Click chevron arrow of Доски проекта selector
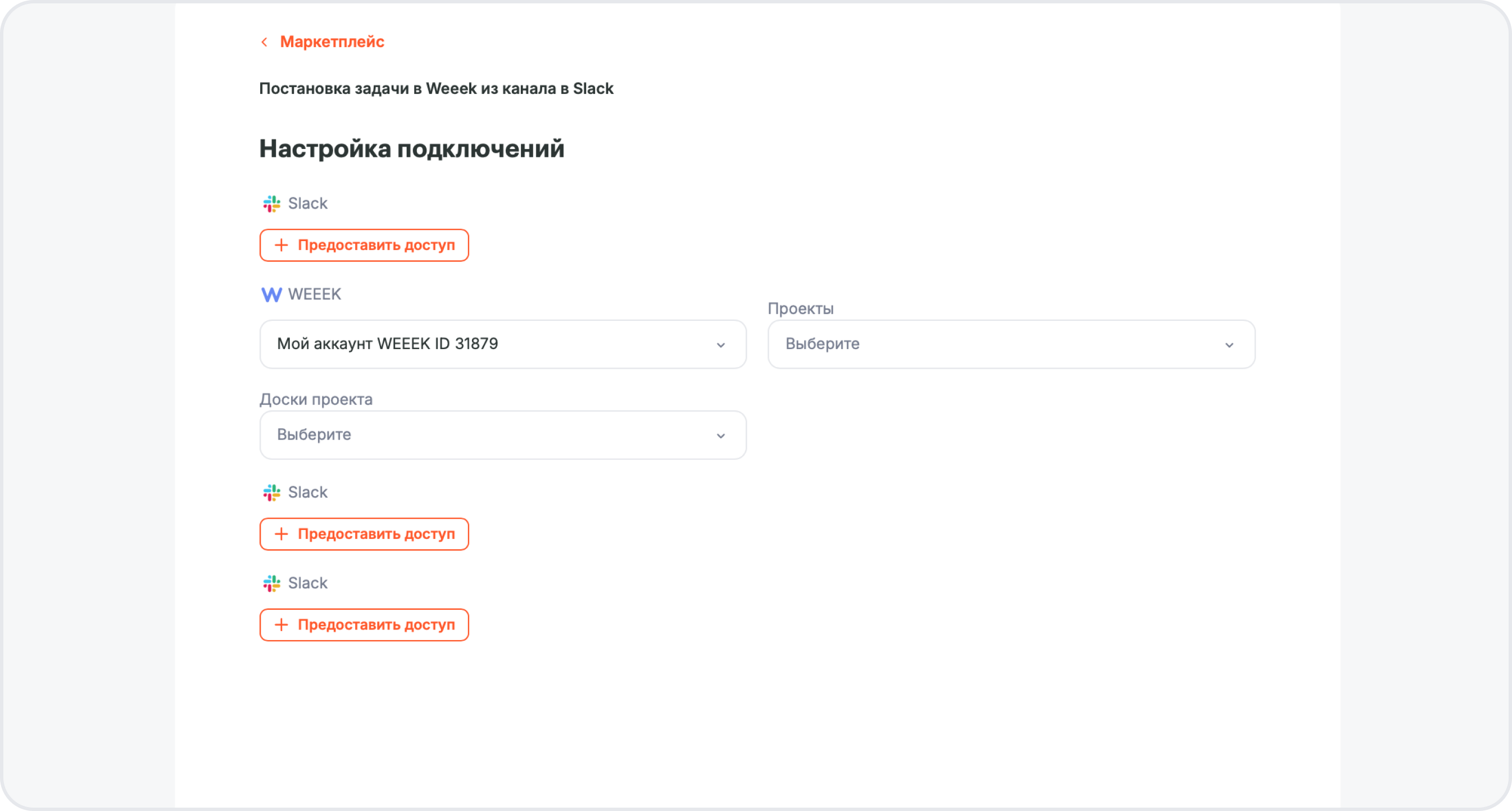This screenshot has width=1512, height=811. (x=721, y=436)
